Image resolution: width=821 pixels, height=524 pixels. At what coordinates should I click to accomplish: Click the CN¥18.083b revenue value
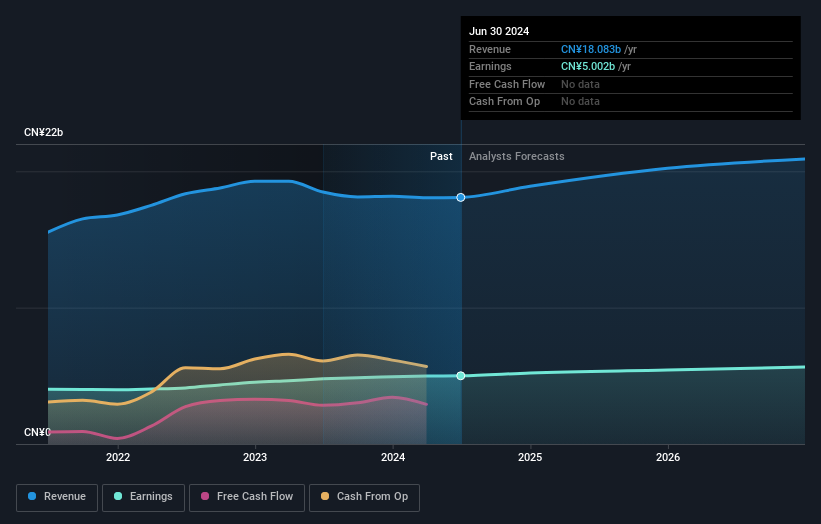click(x=591, y=49)
